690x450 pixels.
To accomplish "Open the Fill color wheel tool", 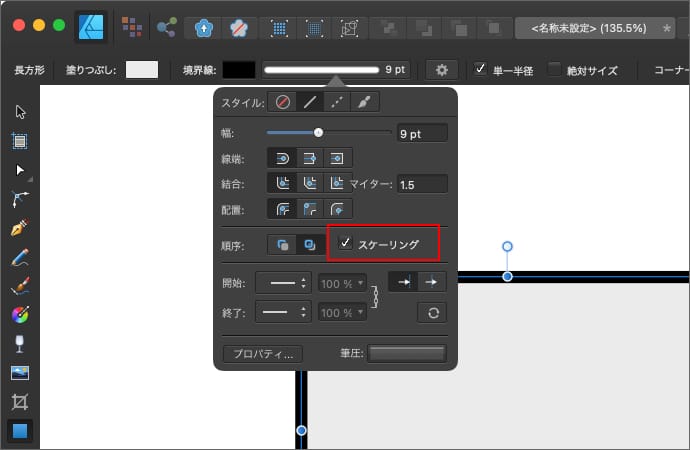I will click(x=19, y=315).
